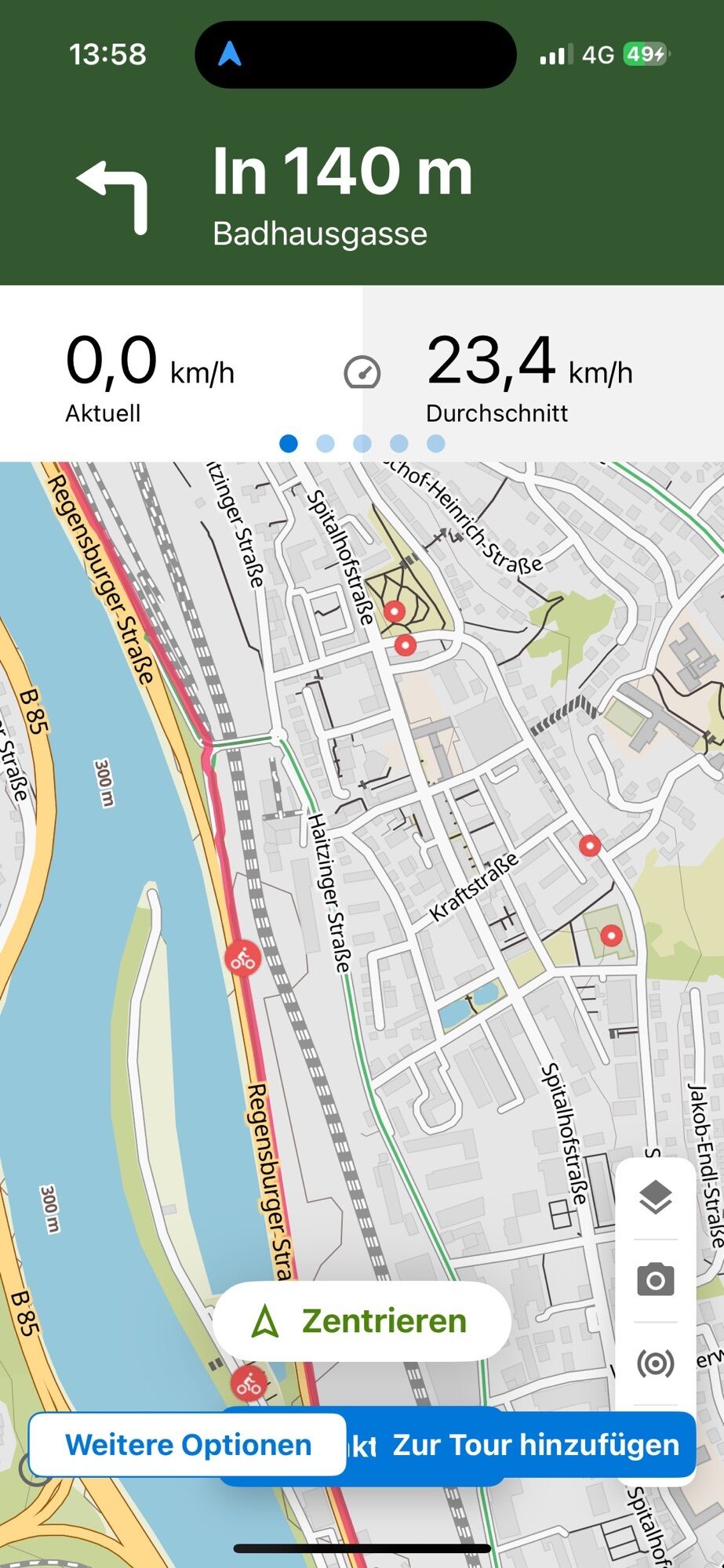Tap the northernmost red highlight marker
Screen dimensions: 724x1568
pyautogui.click(x=395, y=612)
